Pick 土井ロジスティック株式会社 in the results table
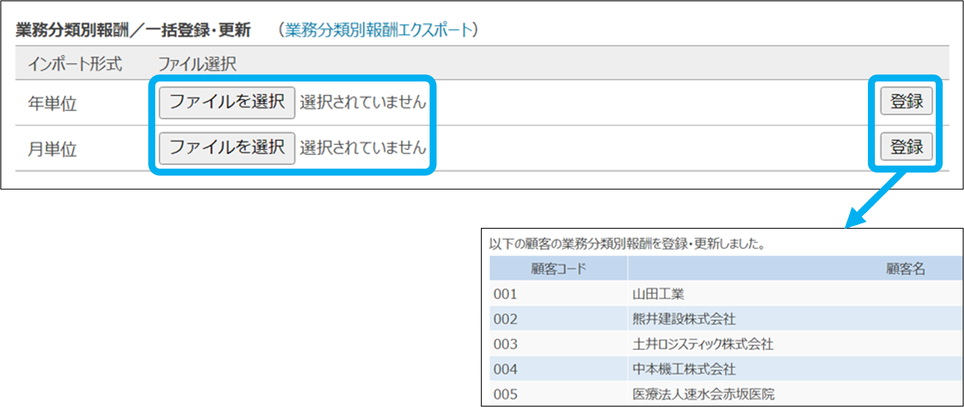 coord(703,344)
